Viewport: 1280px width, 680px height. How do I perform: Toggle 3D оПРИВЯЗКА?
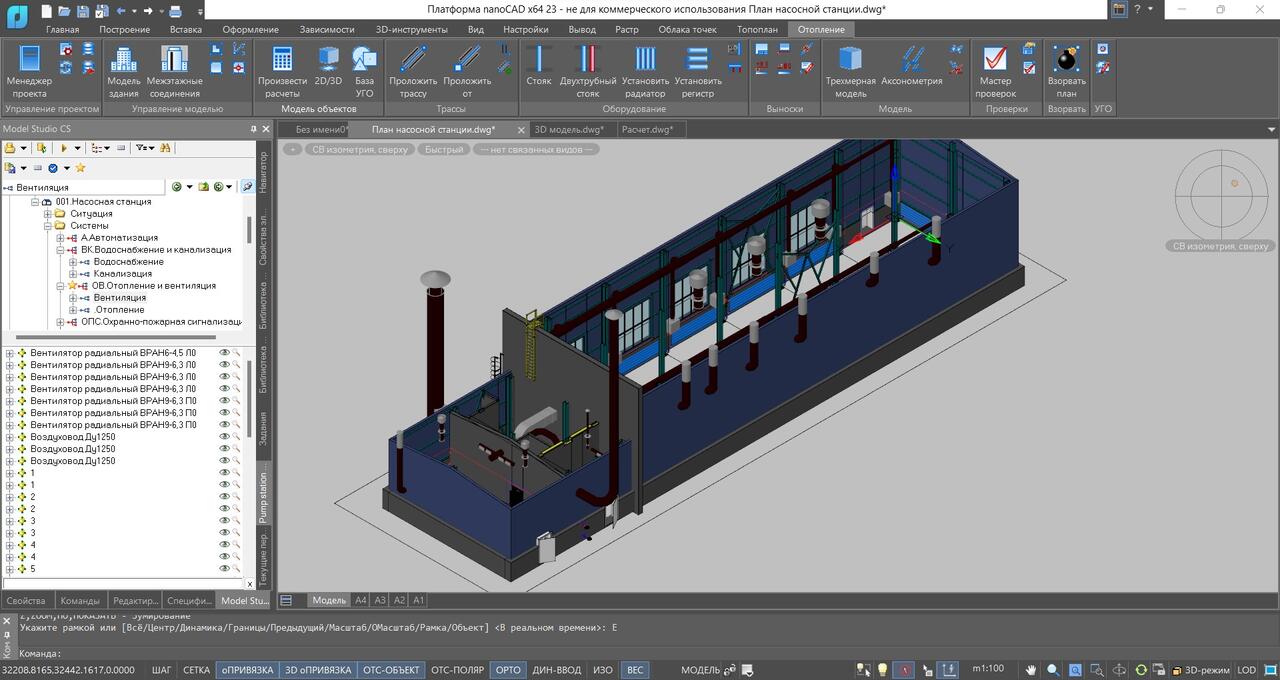click(318, 670)
